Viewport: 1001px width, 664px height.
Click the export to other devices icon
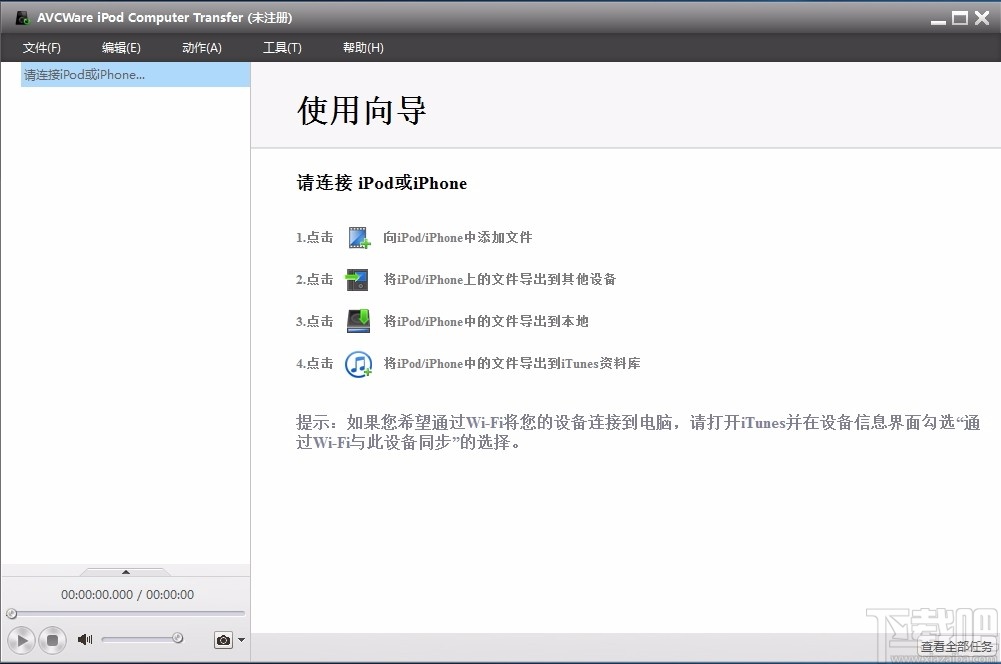pyautogui.click(x=358, y=279)
